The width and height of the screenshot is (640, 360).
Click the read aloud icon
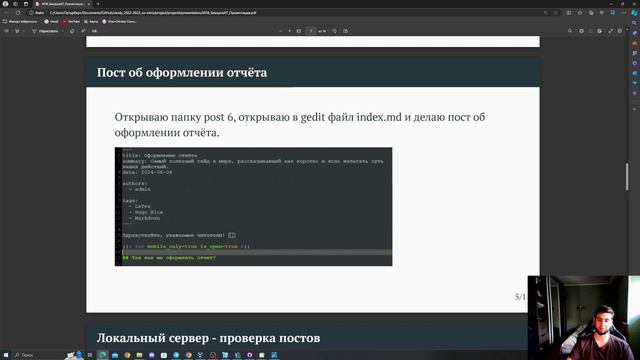click(x=83, y=31)
